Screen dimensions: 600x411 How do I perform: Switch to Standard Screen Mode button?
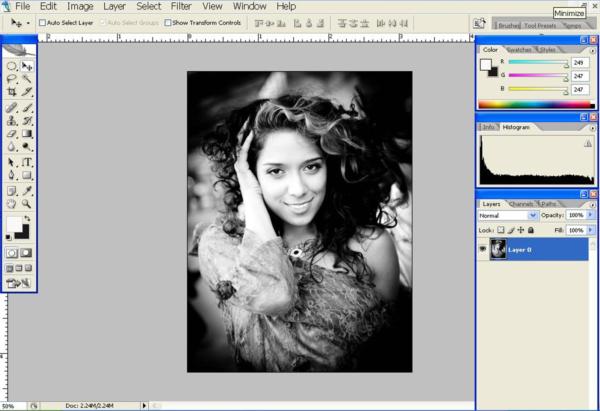9,268
